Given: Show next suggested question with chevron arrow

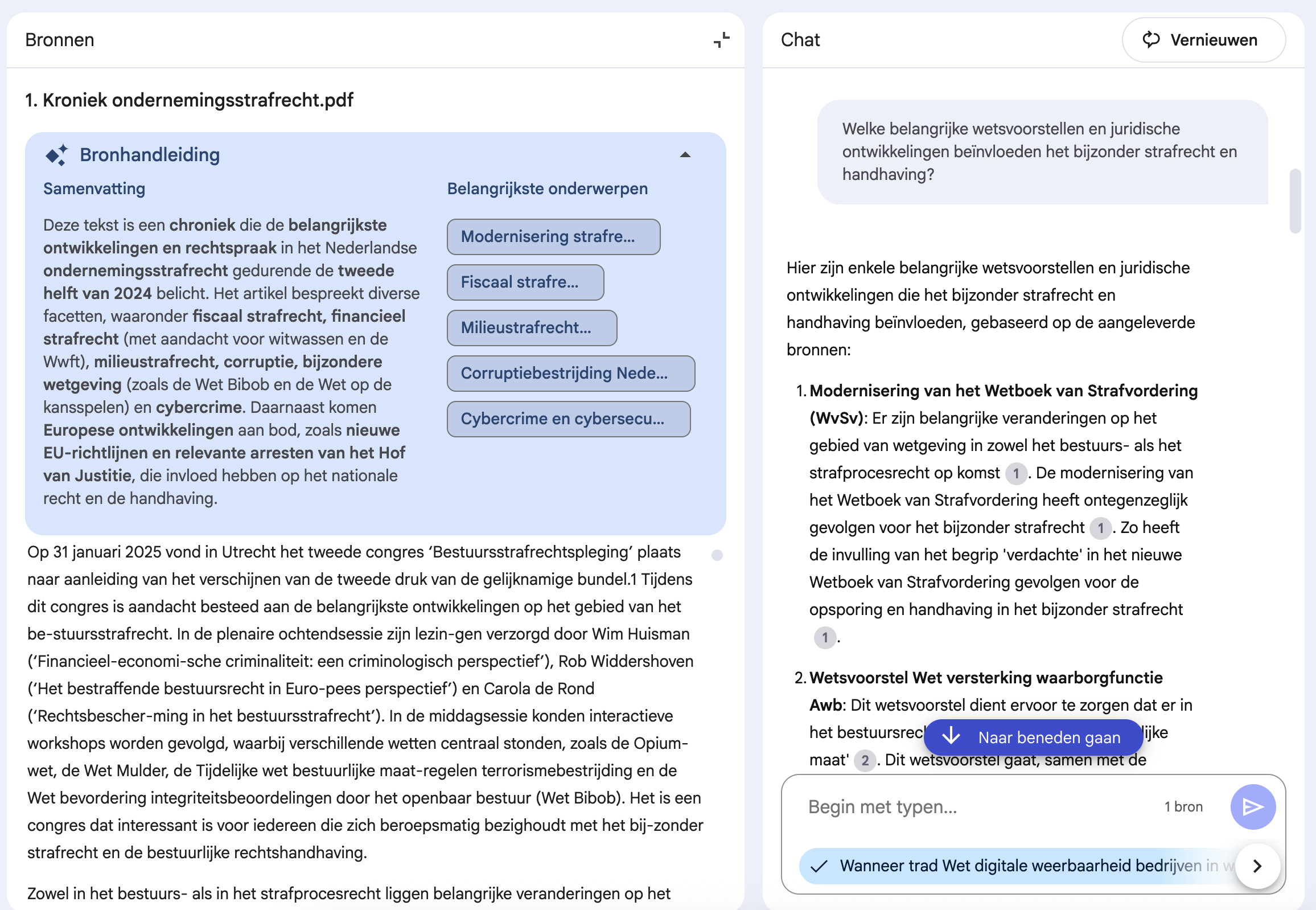Looking at the screenshot, I should tap(1257, 866).
